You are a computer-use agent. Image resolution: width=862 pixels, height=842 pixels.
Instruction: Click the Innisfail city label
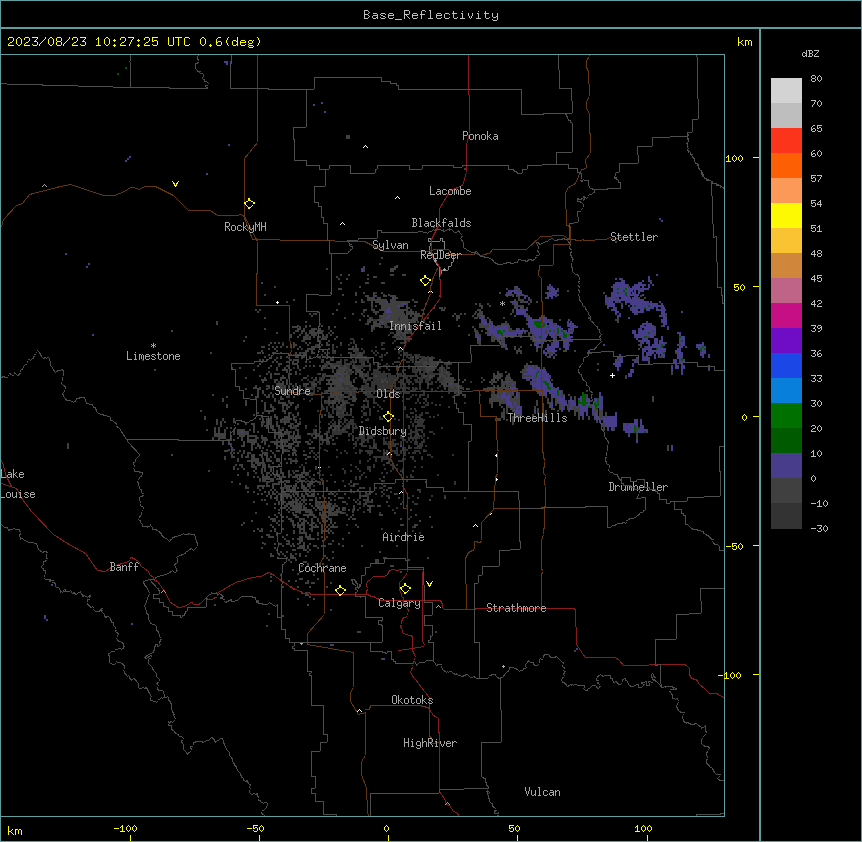pos(415,326)
